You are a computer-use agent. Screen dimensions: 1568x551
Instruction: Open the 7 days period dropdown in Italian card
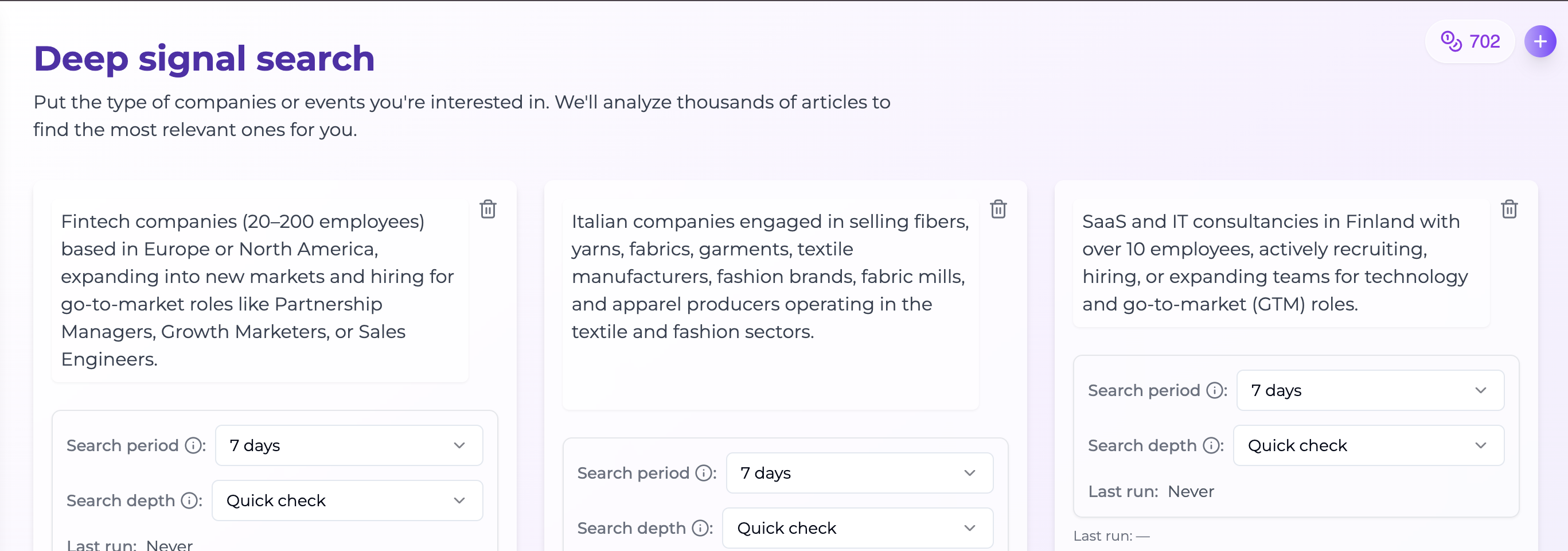click(x=860, y=473)
